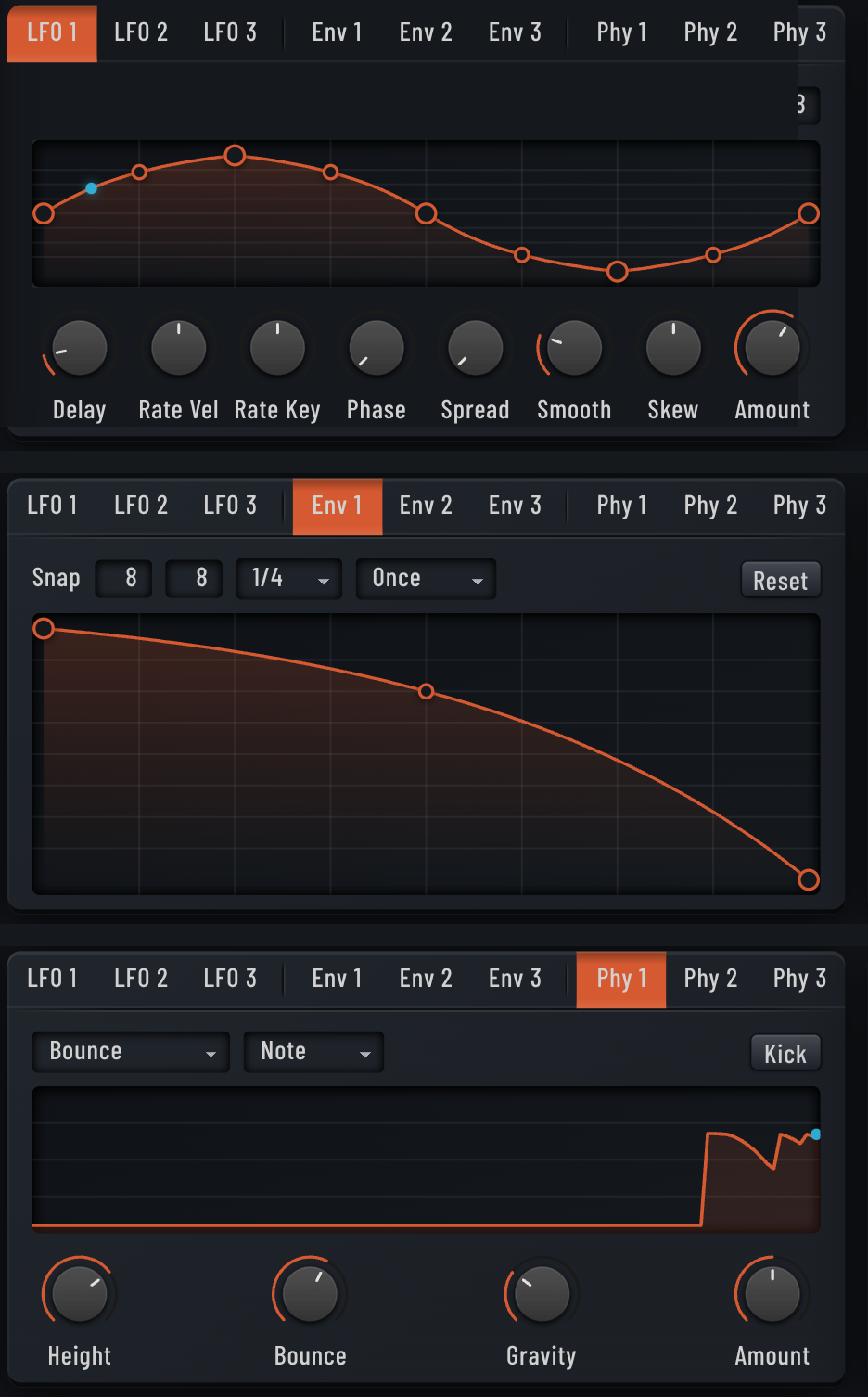Open Phy 1 tab in the LFO 1 panel
Screen dimensions: 868x1397
621,32
